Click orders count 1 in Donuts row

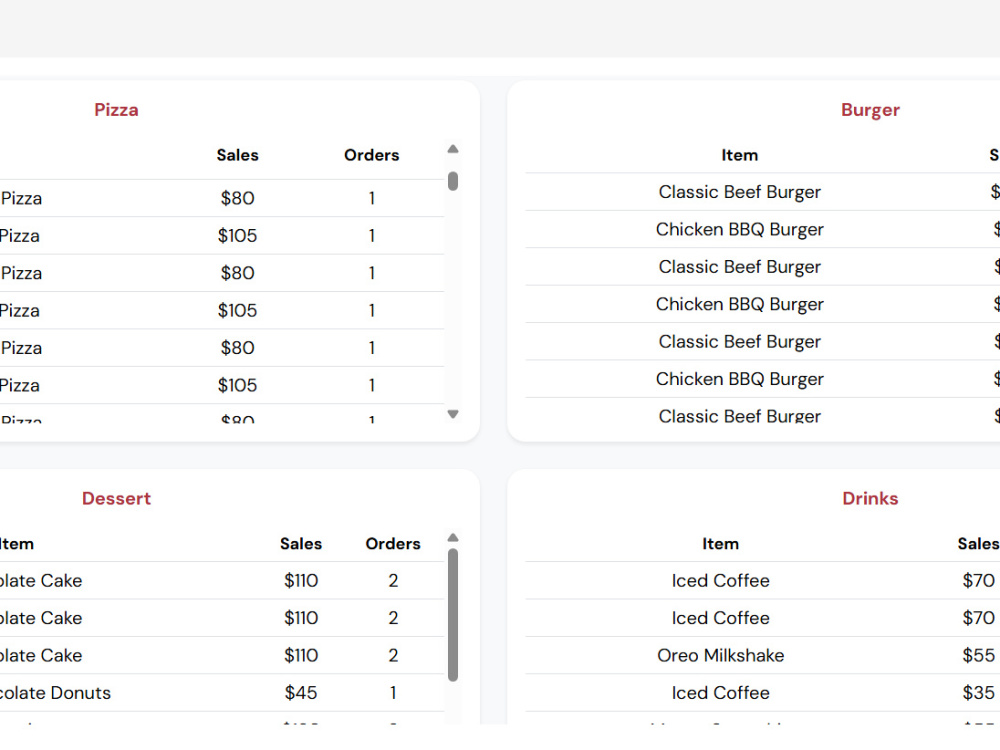(x=393, y=693)
